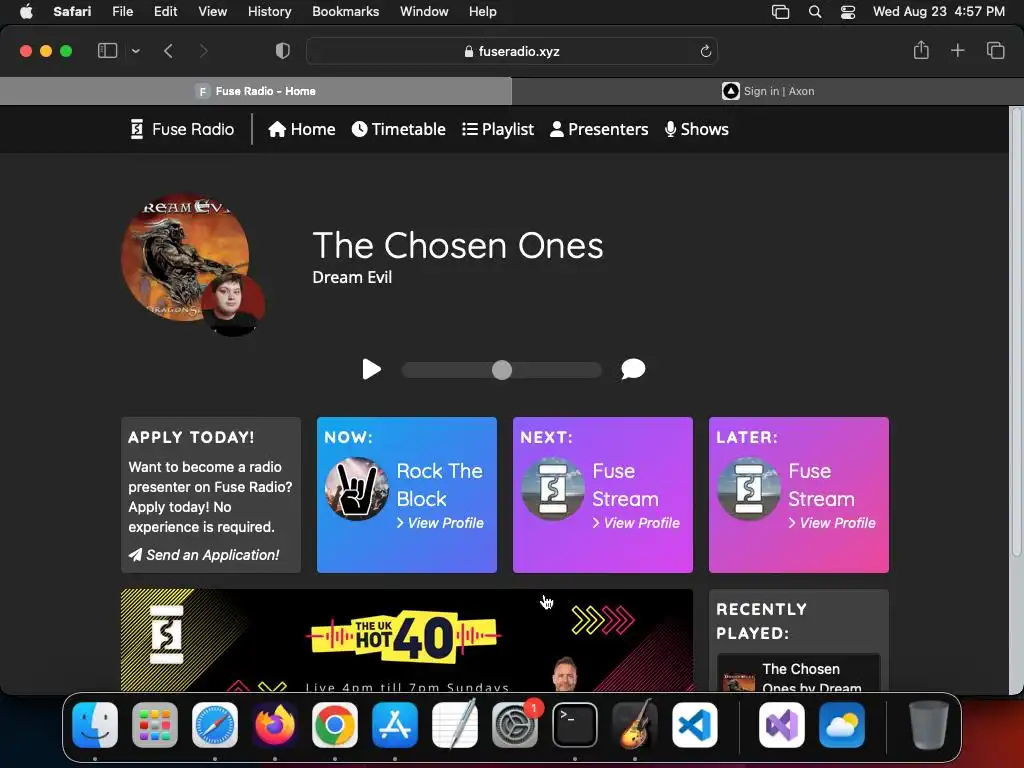This screenshot has width=1024, height=768.
Task: Open Launchpad from the Dock
Action: point(155,725)
